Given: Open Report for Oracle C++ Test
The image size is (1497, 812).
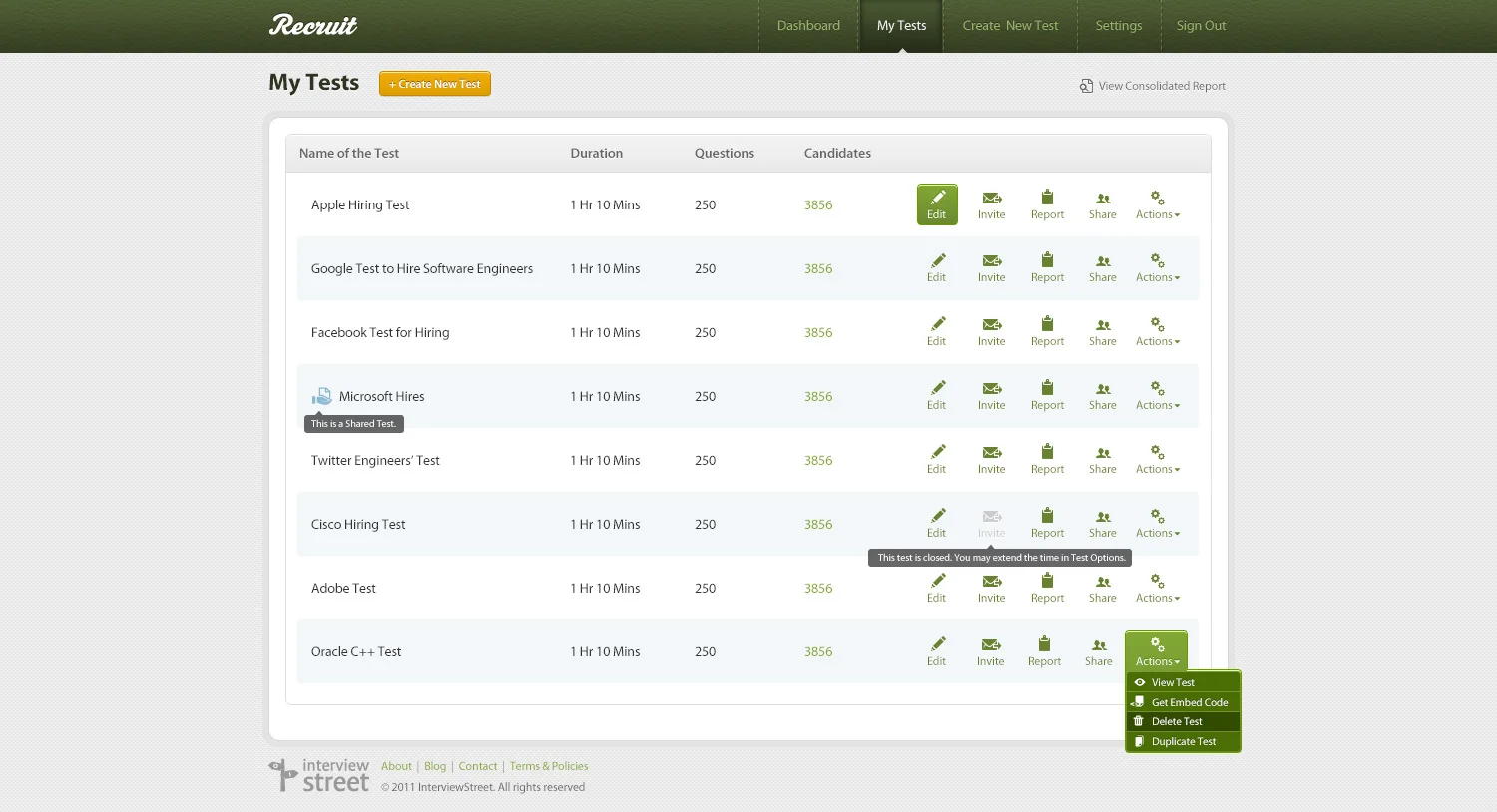Looking at the screenshot, I should [1044, 652].
